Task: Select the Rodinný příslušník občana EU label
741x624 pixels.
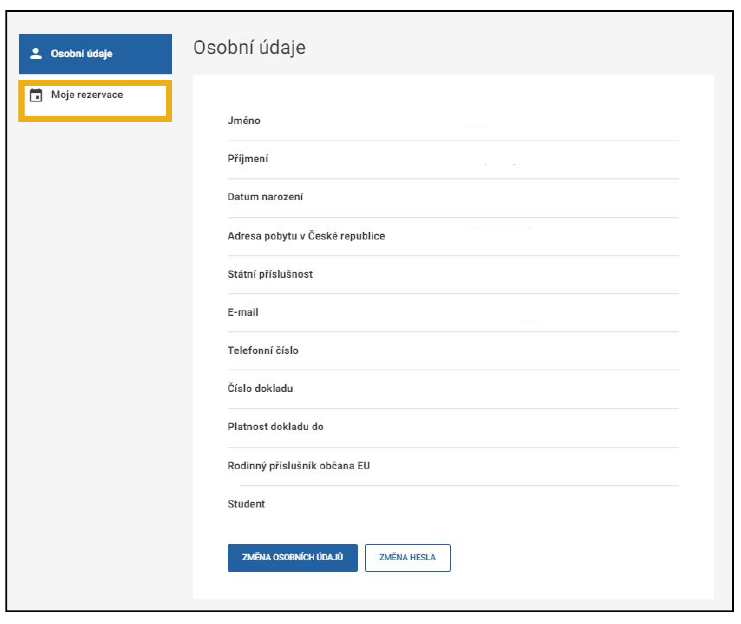Action: tap(299, 466)
